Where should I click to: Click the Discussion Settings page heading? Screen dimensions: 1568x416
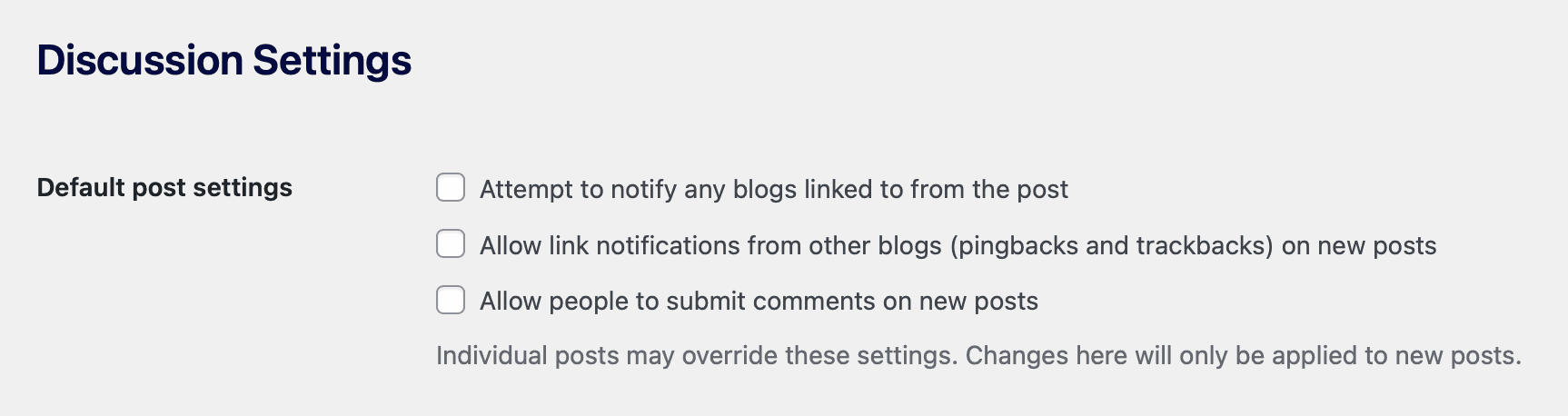pyautogui.click(x=223, y=61)
